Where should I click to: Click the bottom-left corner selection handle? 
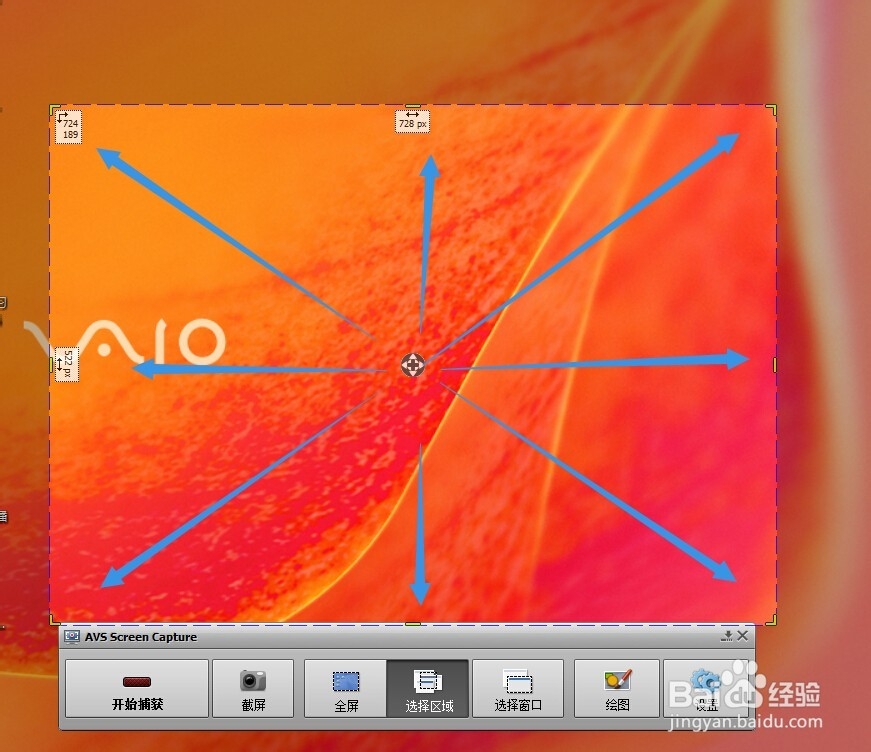53,620
